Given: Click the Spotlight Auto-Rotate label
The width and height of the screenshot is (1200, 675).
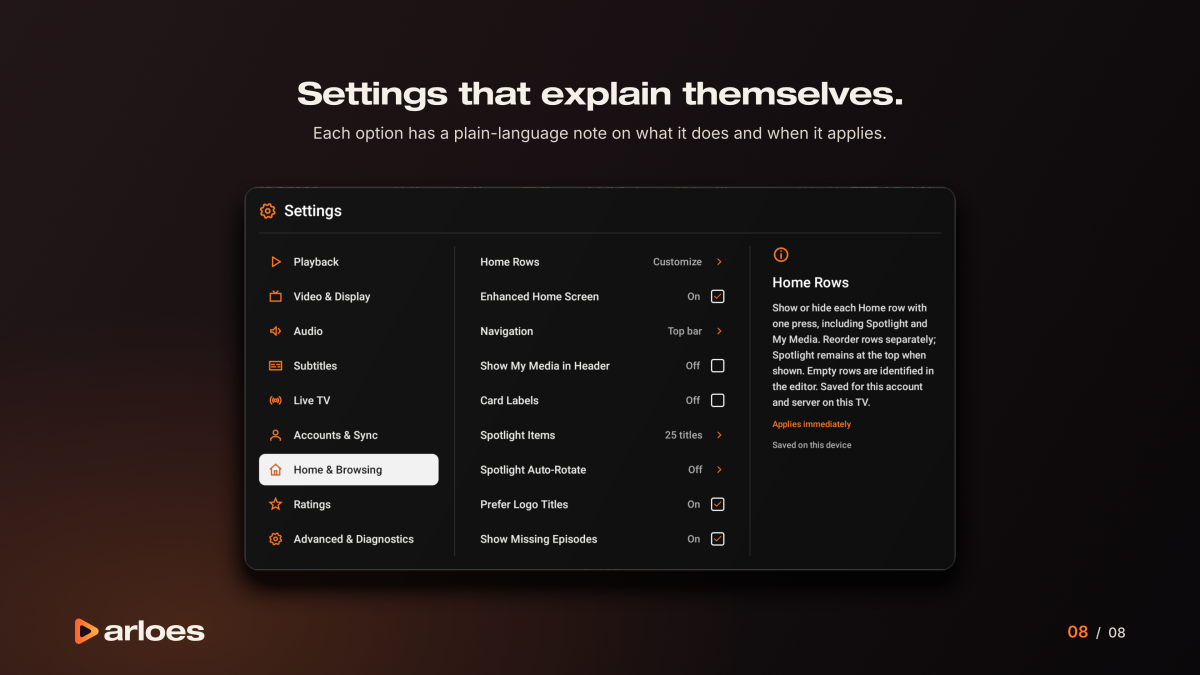Looking at the screenshot, I should tap(533, 470).
